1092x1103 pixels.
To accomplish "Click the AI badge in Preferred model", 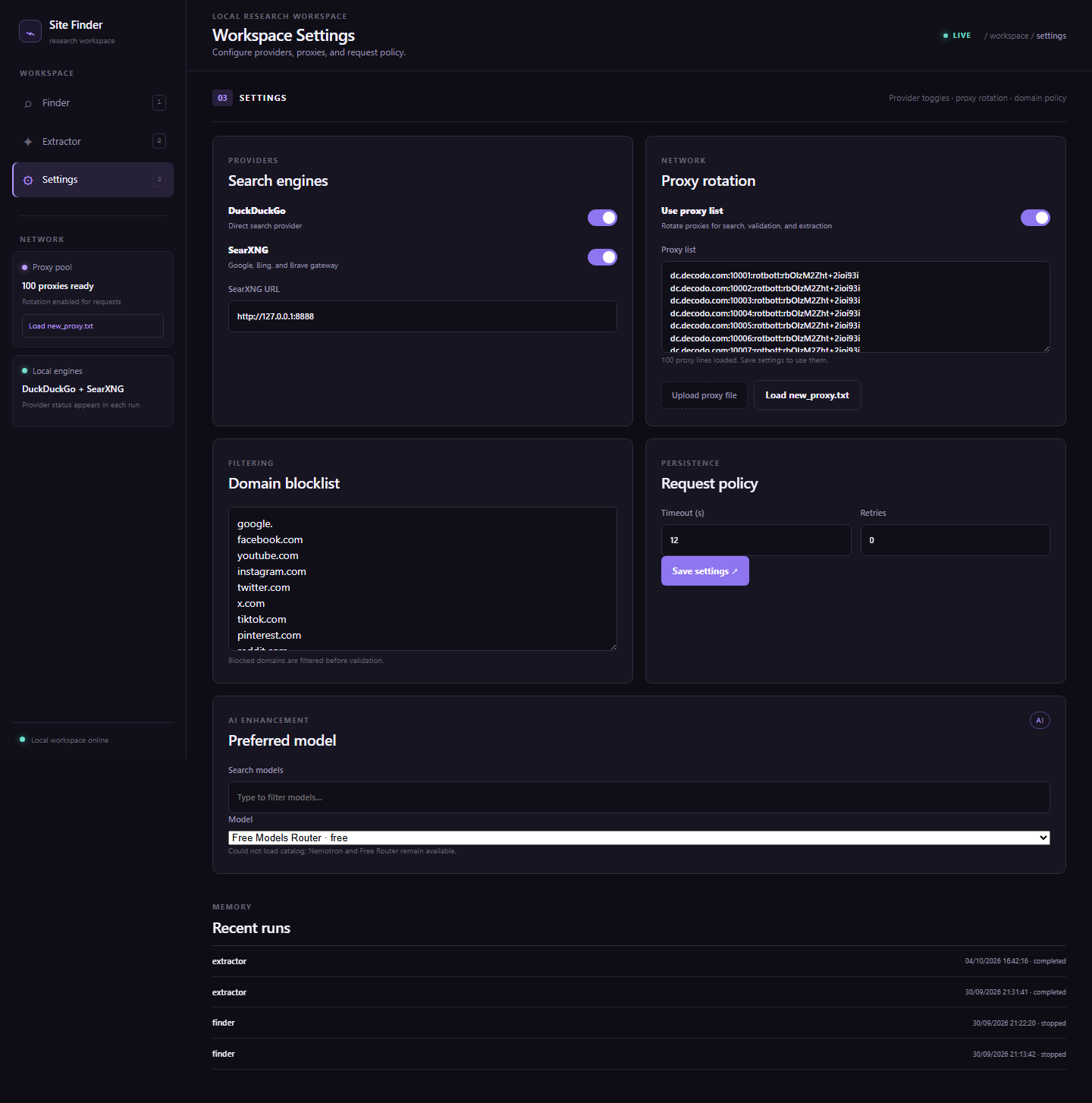I will pos(1040,720).
